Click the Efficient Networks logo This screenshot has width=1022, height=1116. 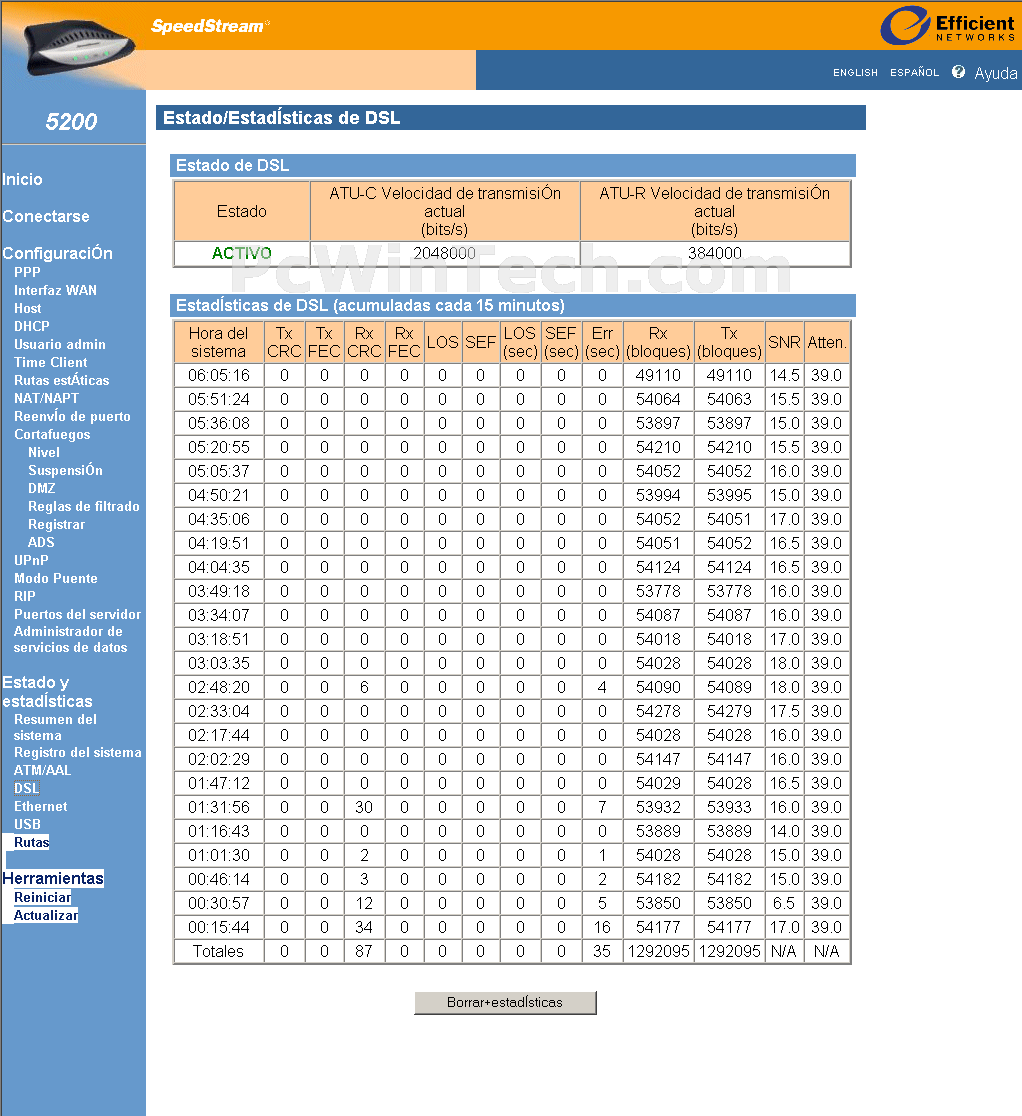click(948, 26)
